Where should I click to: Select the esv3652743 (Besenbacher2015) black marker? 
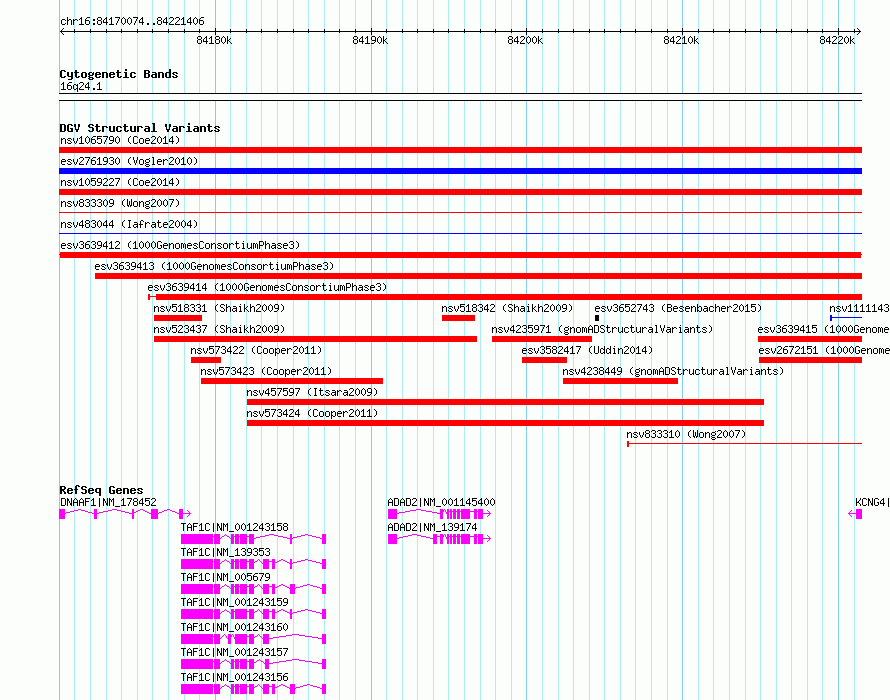[597, 318]
